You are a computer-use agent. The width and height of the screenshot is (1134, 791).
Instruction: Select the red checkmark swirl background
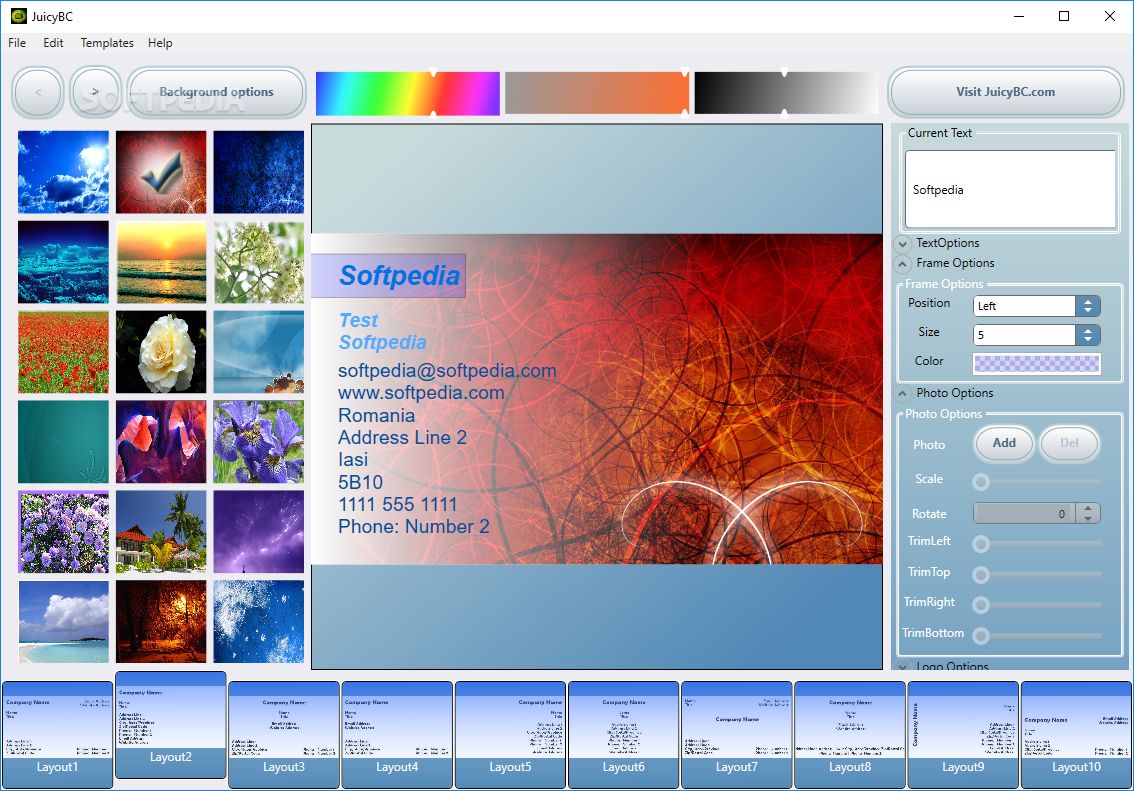161,172
